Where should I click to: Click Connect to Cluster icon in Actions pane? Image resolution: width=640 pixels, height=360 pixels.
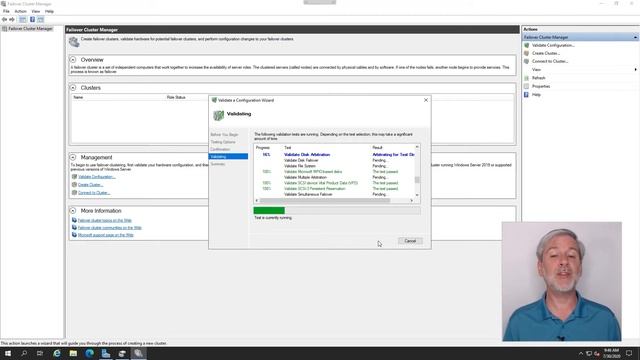click(527, 61)
